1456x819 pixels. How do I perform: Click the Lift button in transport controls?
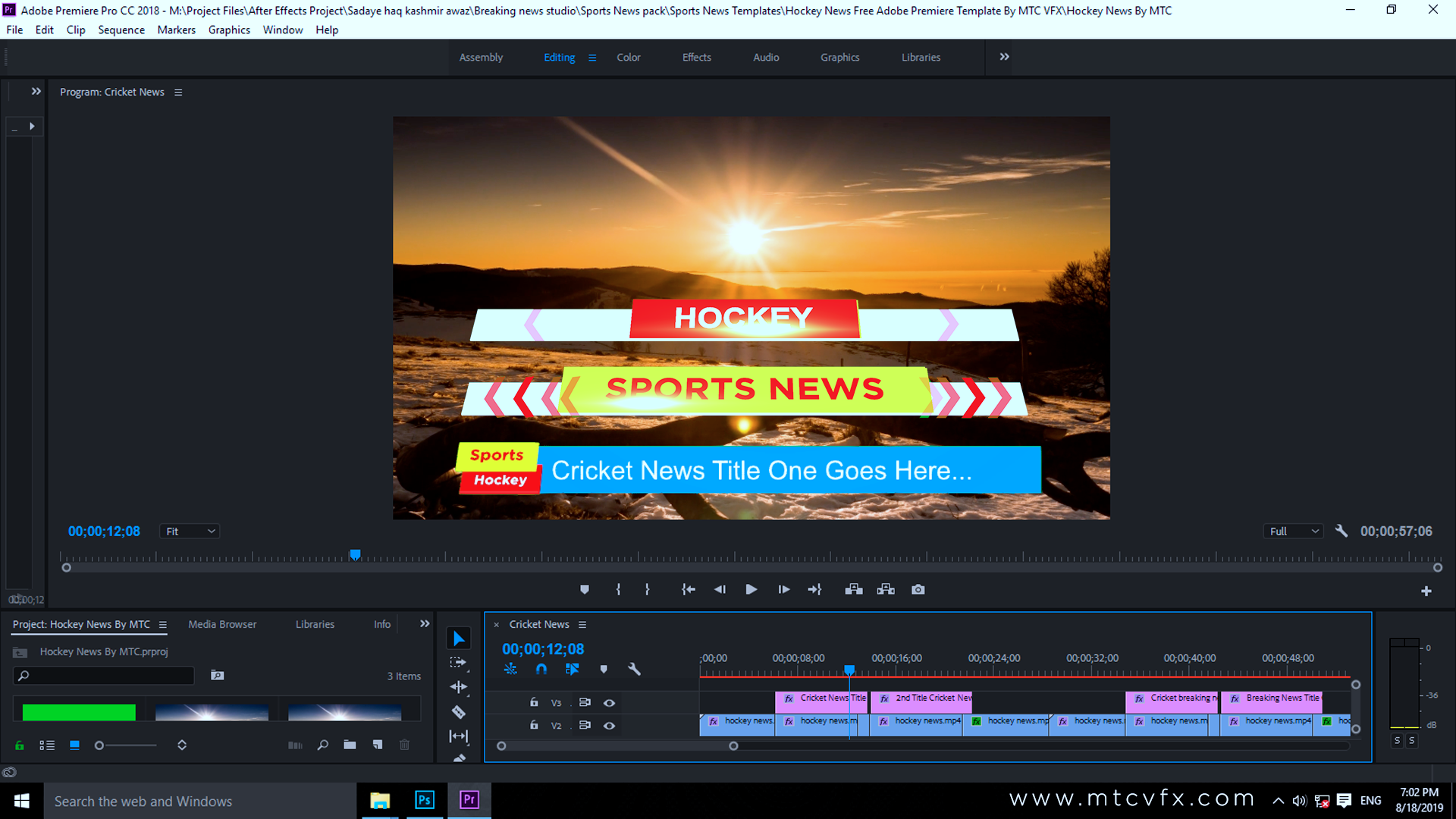point(854,589)
